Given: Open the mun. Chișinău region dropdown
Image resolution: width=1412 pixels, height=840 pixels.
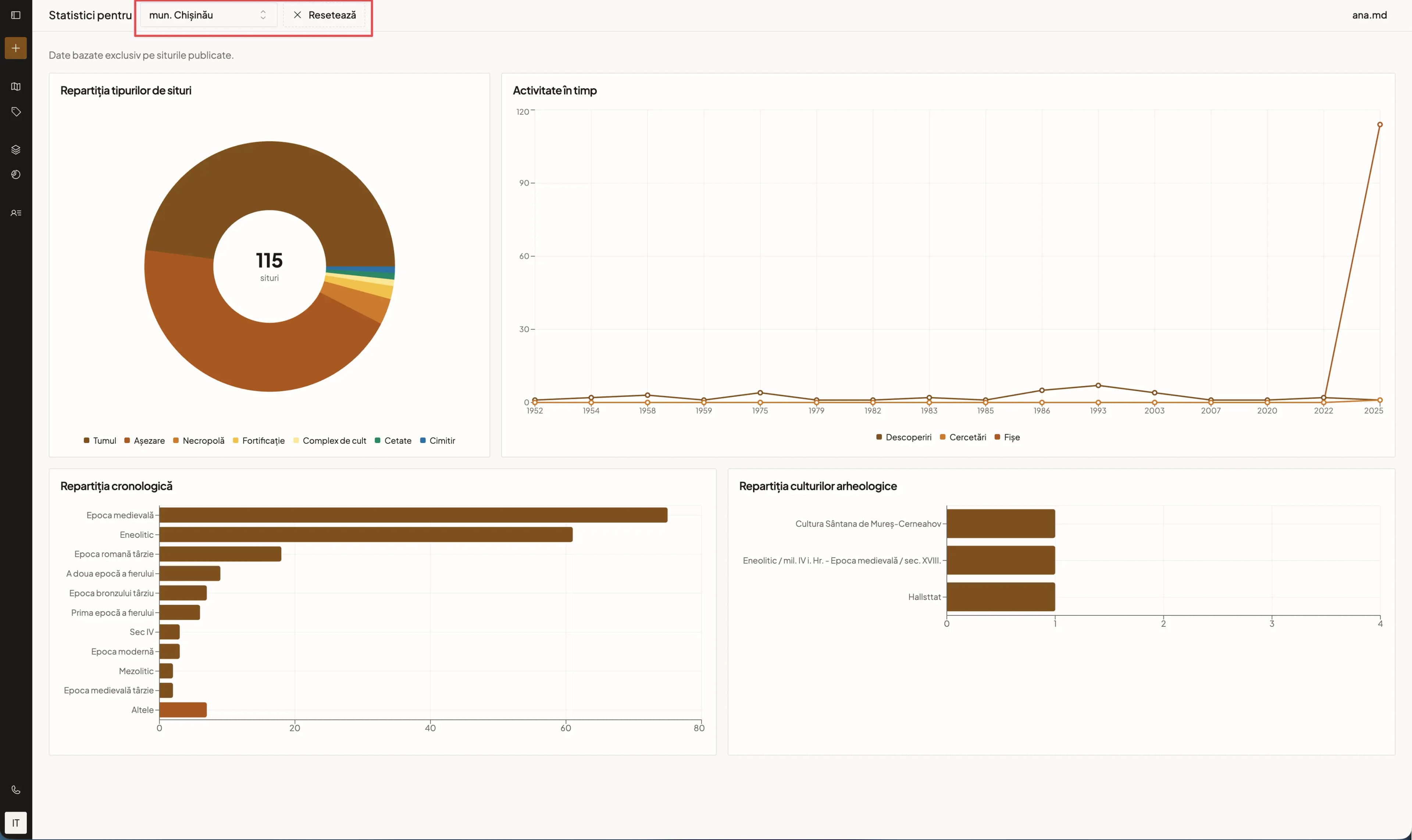Looking at the screenshot, I should (x=208, y=15).
